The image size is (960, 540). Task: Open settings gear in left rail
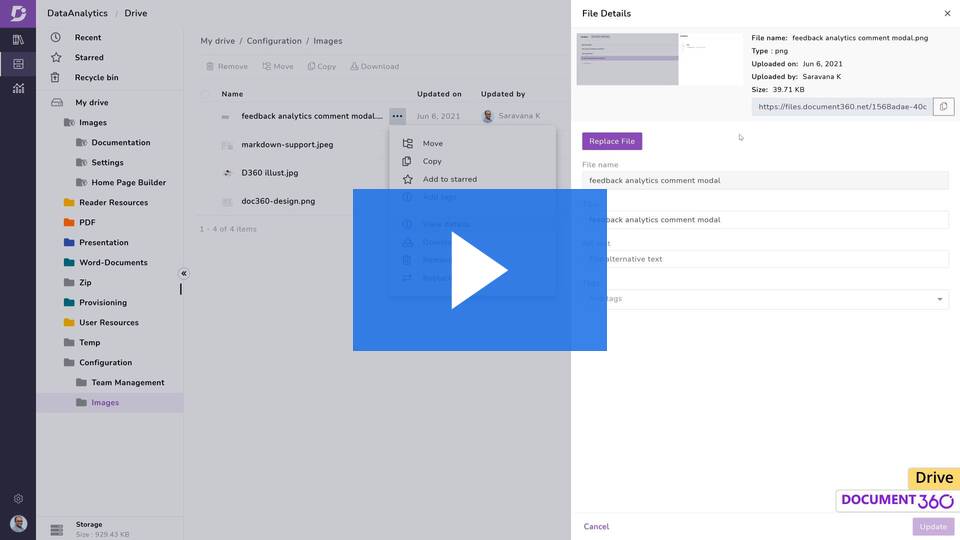[18, 498]
